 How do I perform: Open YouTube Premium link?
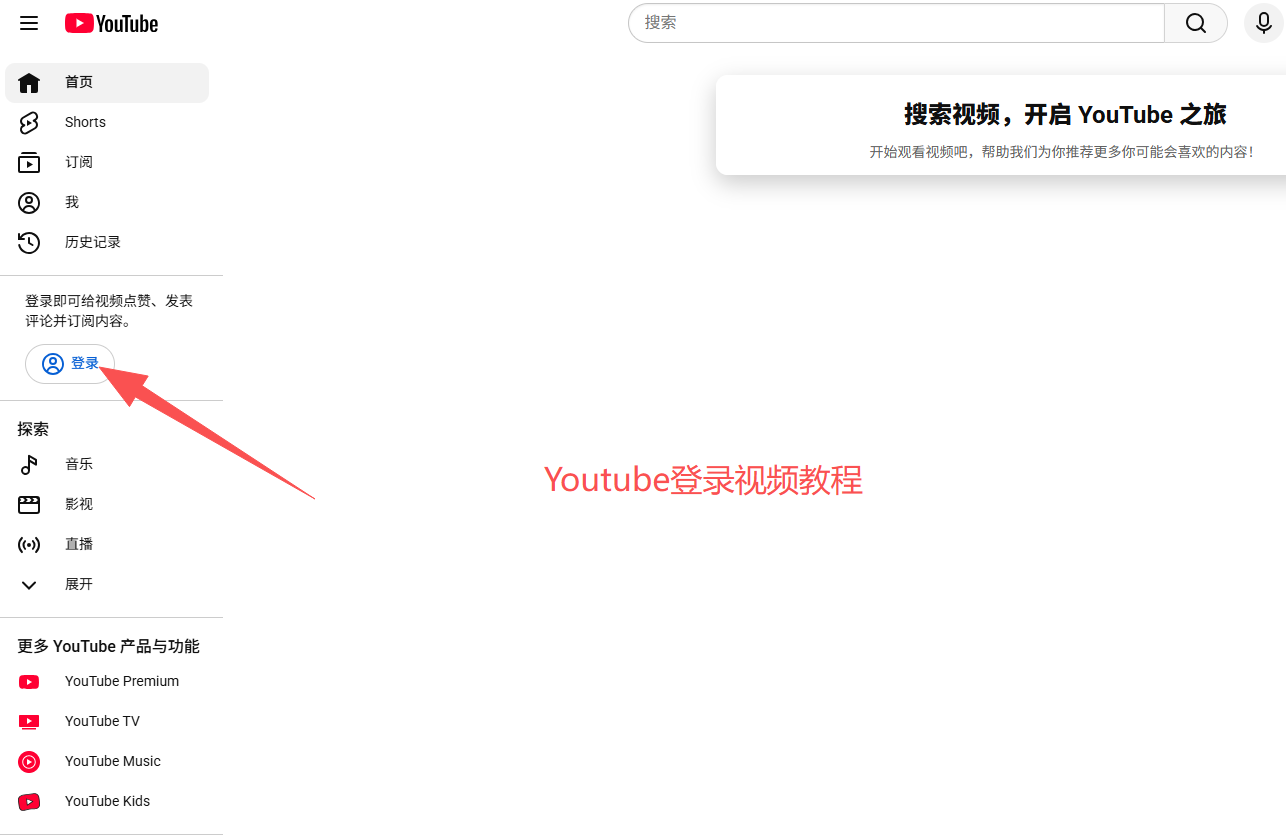point(107,681)
